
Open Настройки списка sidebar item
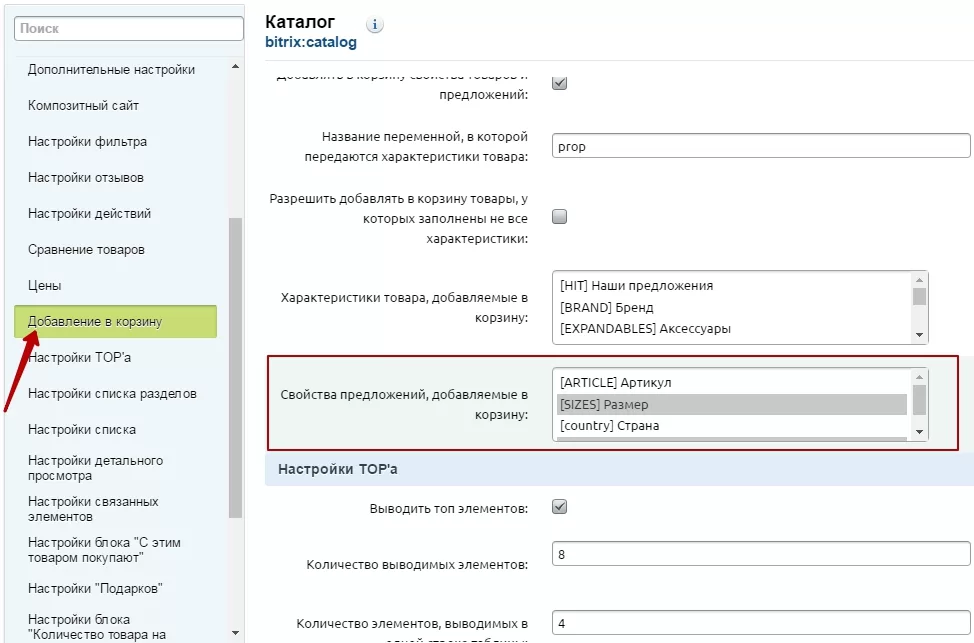[82, 430]
